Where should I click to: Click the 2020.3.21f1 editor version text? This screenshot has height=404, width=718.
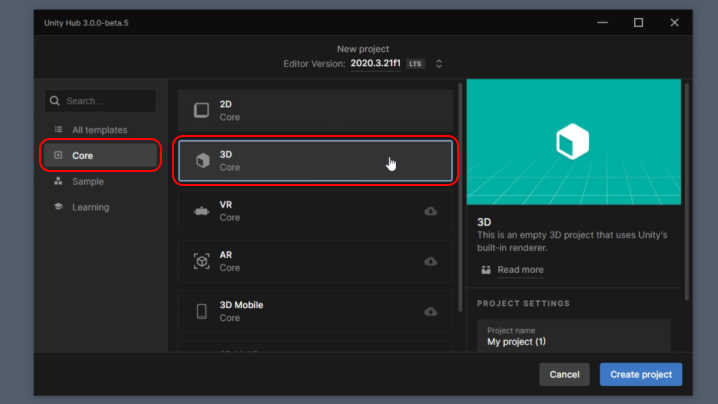[x=375, y=63]
